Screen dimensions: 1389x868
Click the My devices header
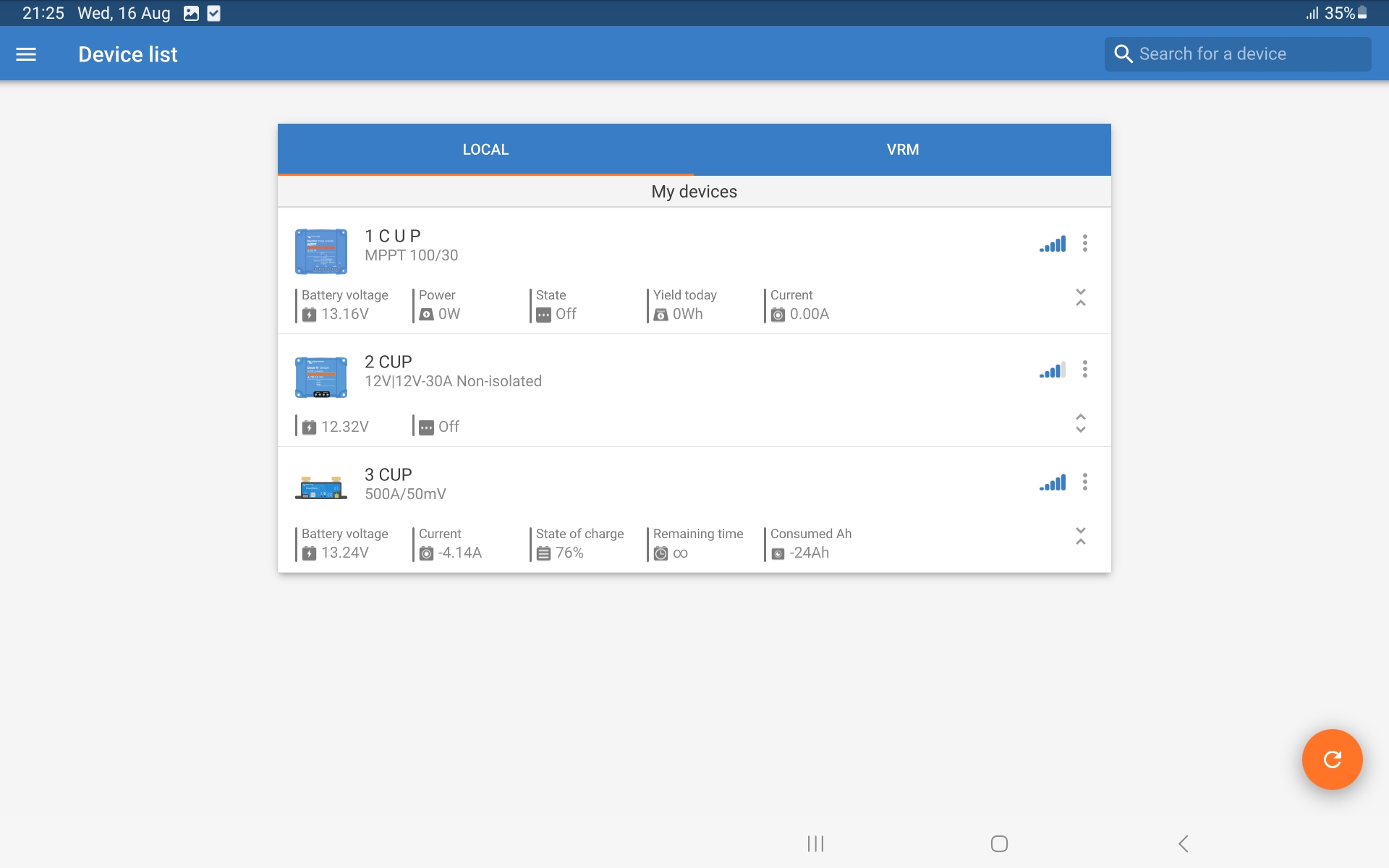[x=694, y=192]
